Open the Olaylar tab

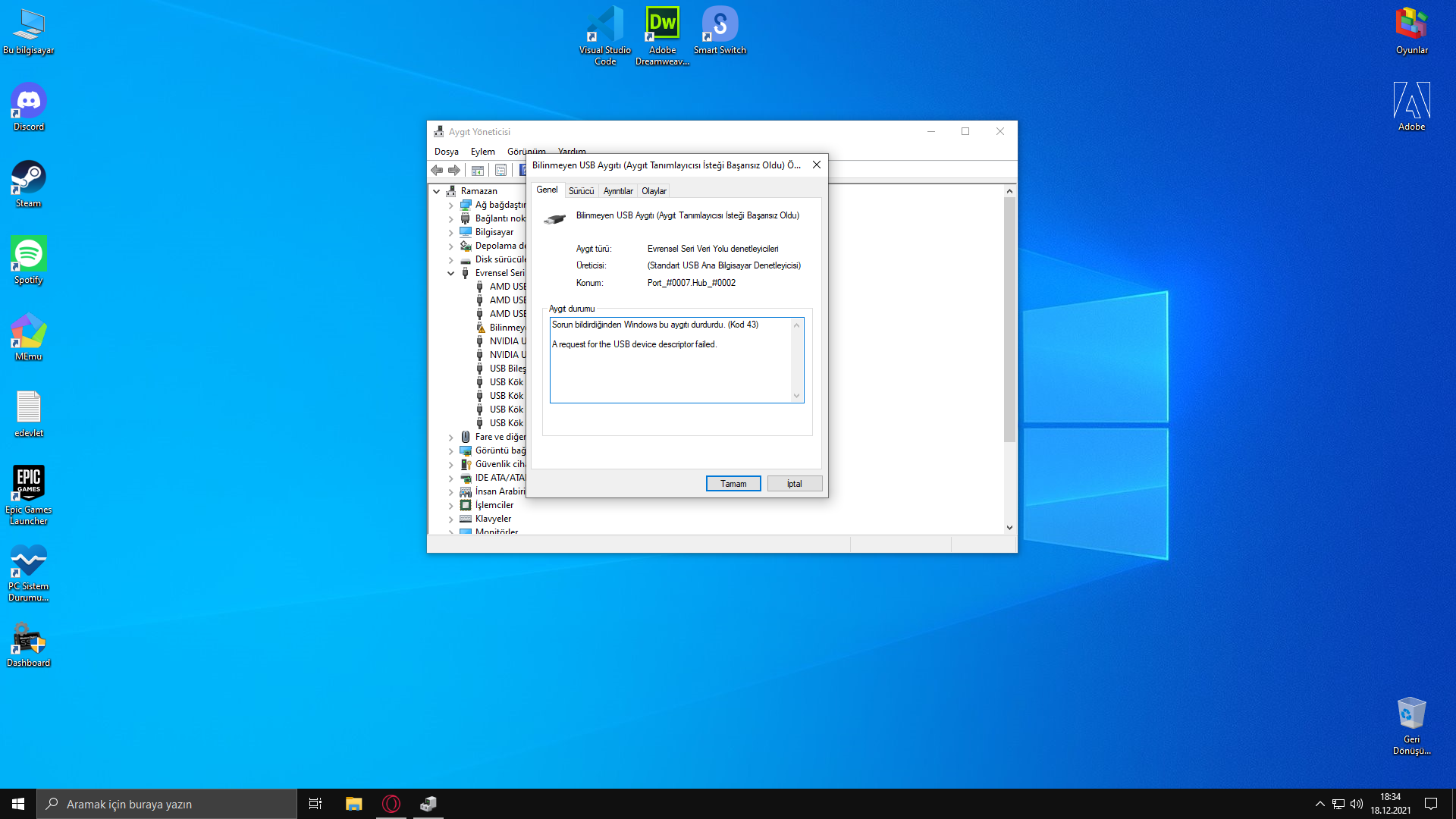(x=654, y=191)
